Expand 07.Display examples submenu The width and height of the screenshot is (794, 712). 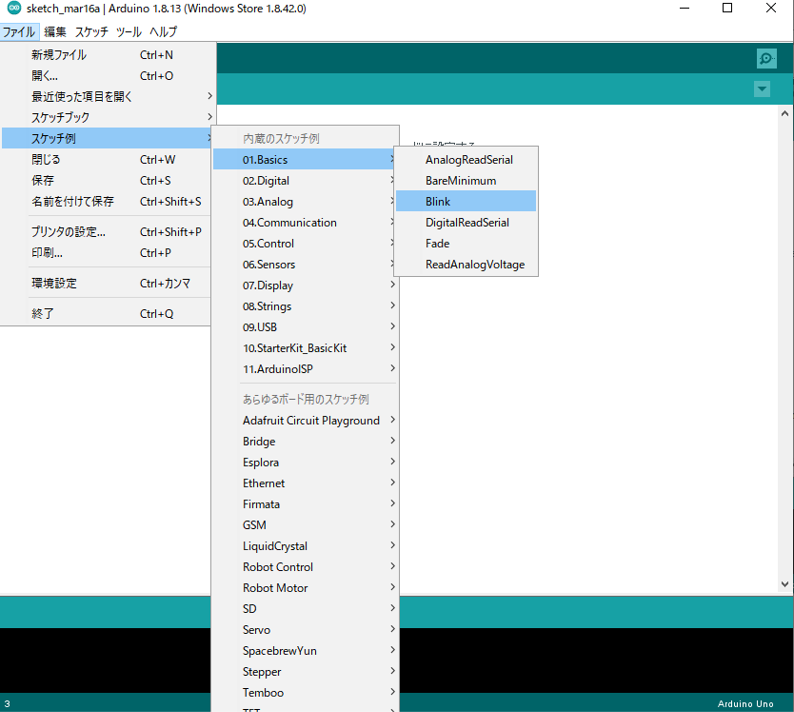pos(305,285)
